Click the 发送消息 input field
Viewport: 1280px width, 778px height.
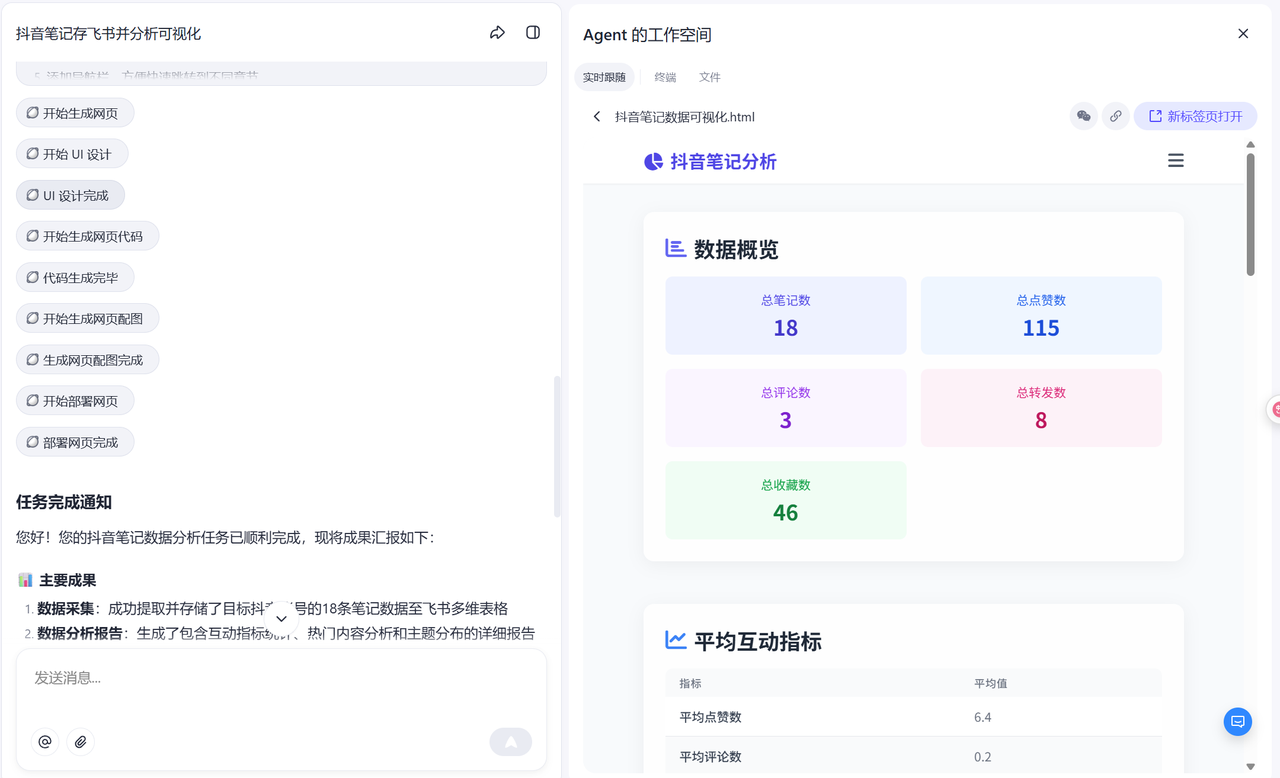coord(280,678)
